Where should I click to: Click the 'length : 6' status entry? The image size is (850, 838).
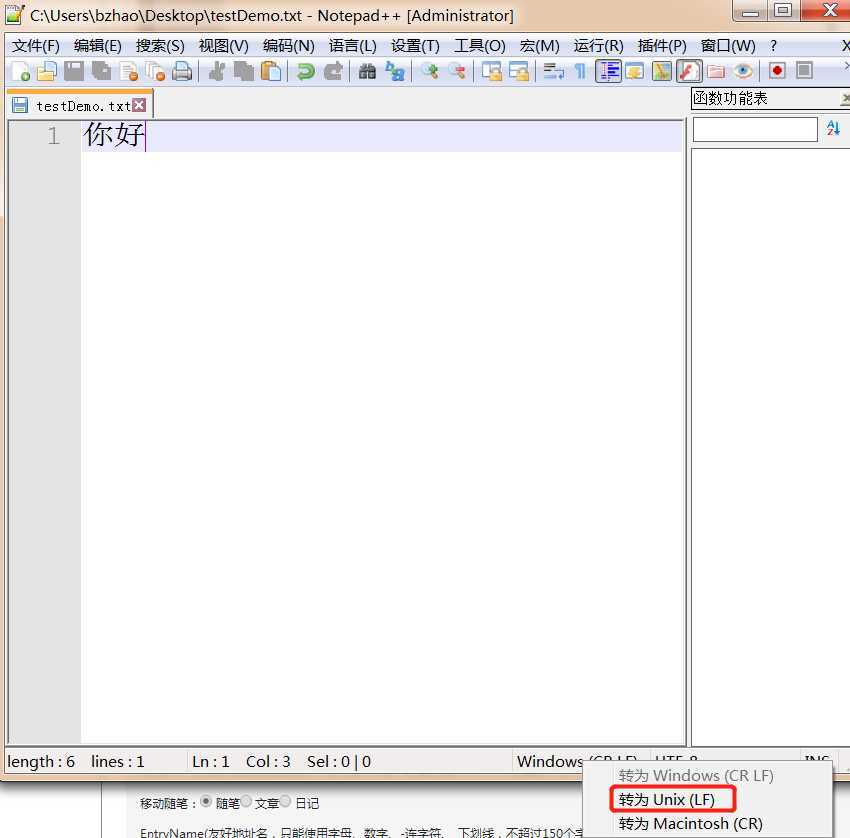(x=41, y=762)
